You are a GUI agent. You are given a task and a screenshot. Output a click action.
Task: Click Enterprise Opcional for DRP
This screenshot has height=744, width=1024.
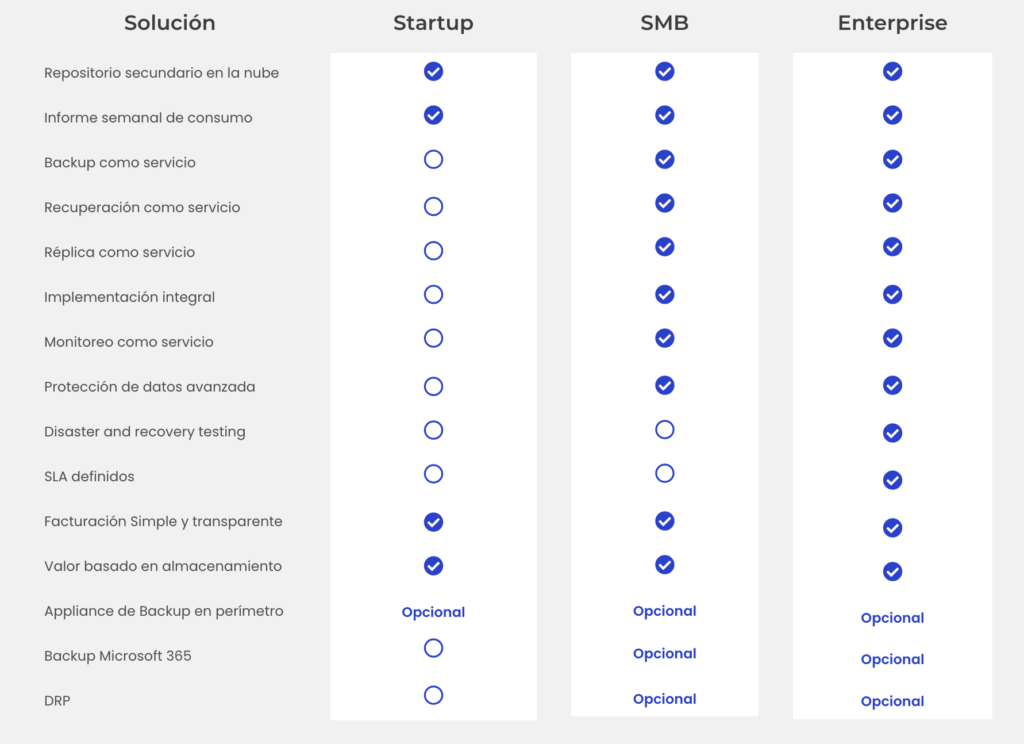892,702
